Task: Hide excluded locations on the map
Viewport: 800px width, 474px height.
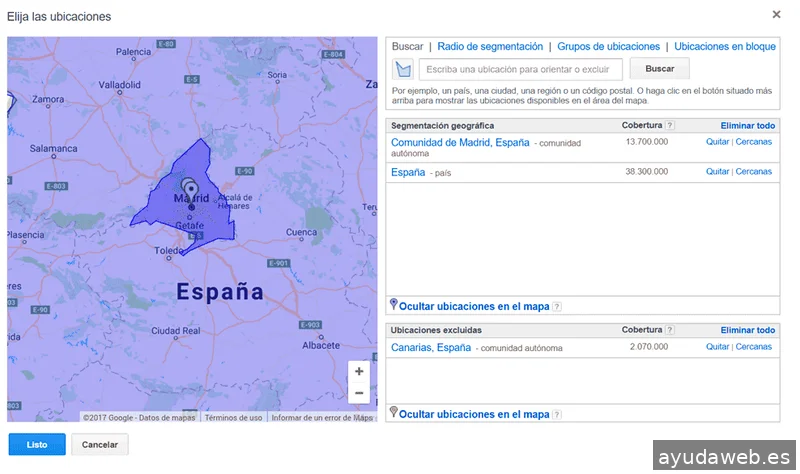Action: click(x=474, y=414)
